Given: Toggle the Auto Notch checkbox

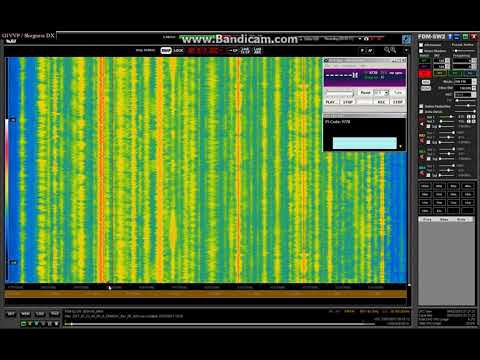Looking at the screenshot, I should pyautogui.click(x=421, y=112).
